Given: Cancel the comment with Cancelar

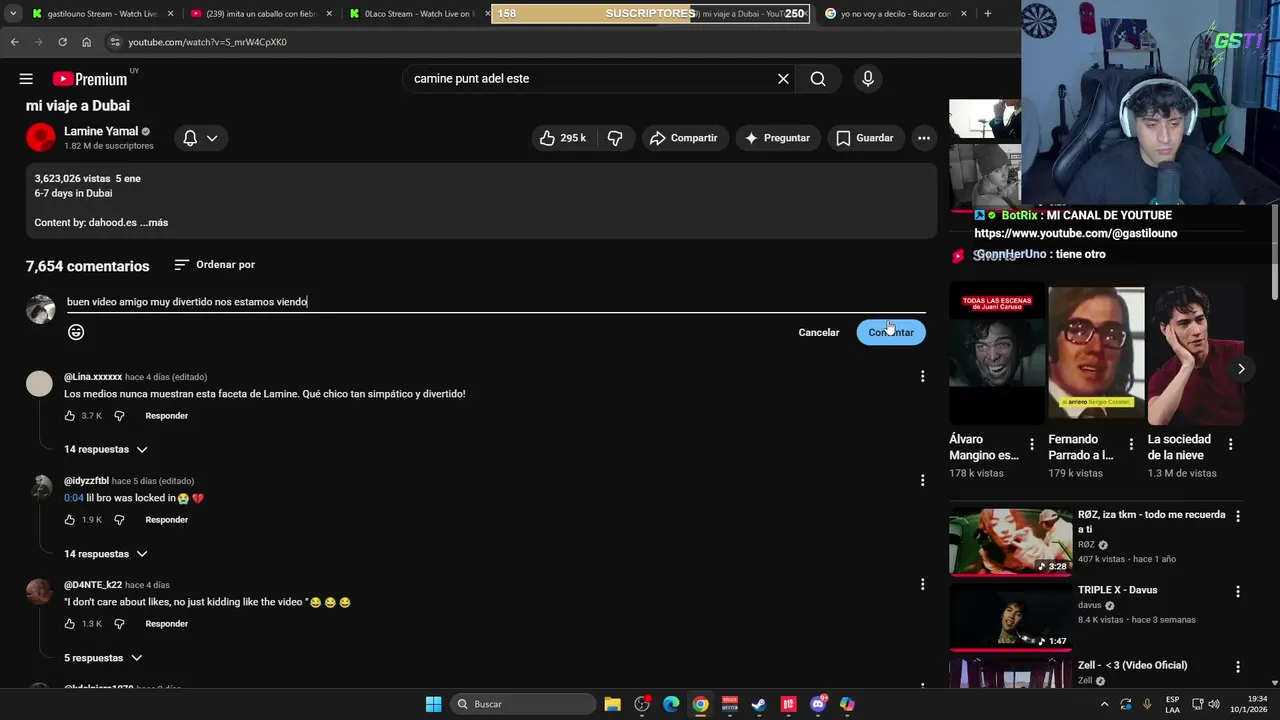Looking at the screenshot, I should (x=818, y=332).
